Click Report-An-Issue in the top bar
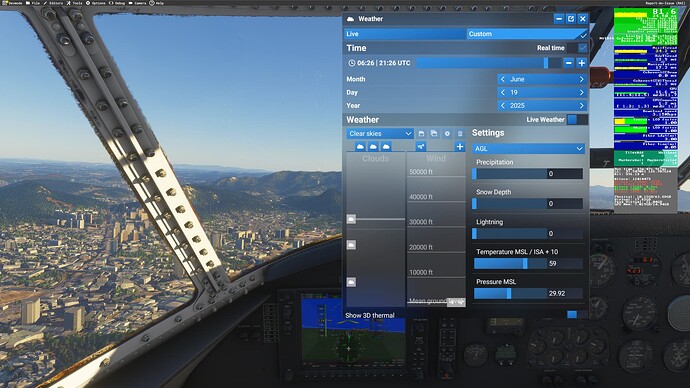The height and width of the screenshot is (388, 690). [666, 3]
